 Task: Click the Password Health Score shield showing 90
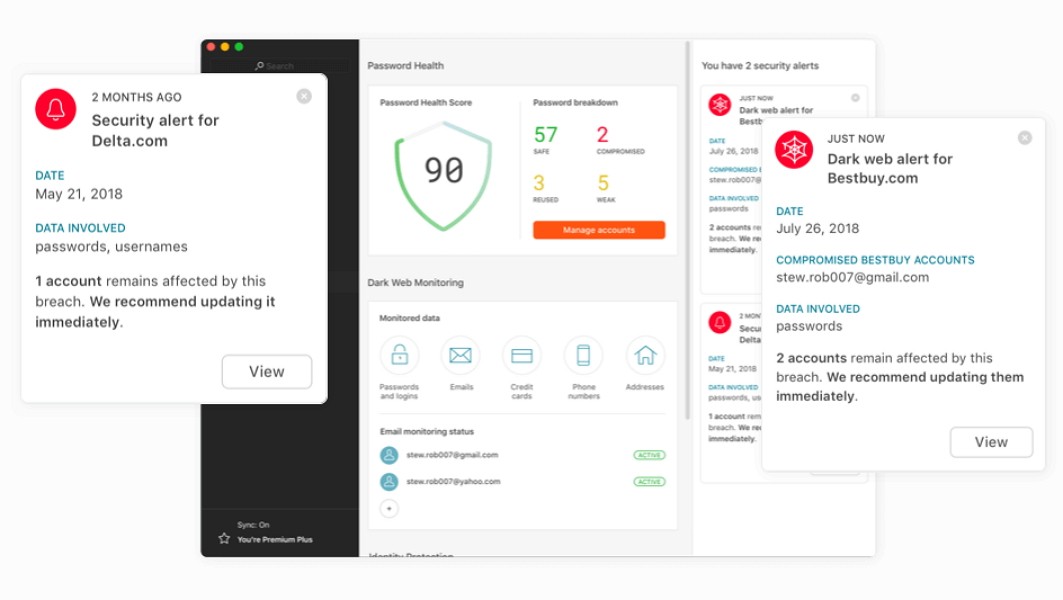pos(443,172)
